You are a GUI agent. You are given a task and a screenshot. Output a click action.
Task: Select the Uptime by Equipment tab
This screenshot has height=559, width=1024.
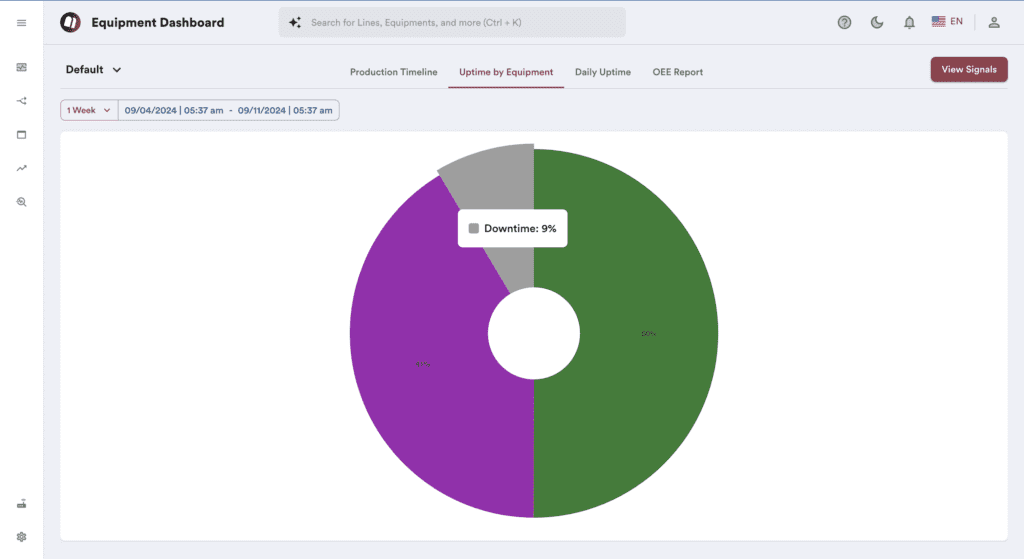(506, 72)
